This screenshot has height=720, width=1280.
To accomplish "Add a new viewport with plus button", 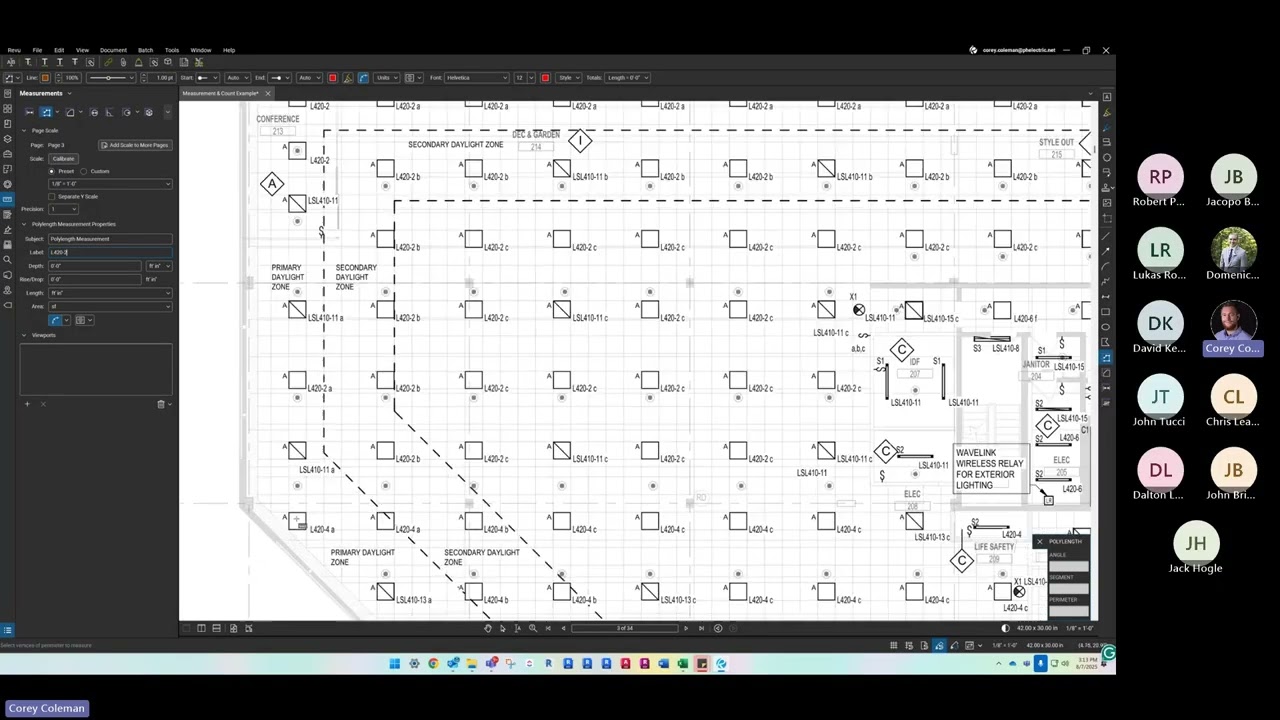I will pos(27,404).
